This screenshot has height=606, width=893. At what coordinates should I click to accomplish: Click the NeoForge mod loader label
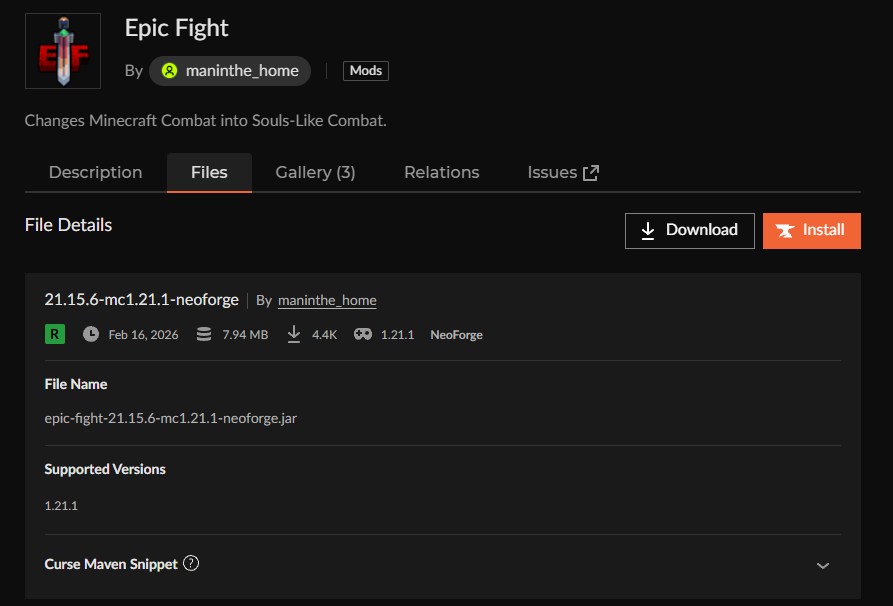456,334
